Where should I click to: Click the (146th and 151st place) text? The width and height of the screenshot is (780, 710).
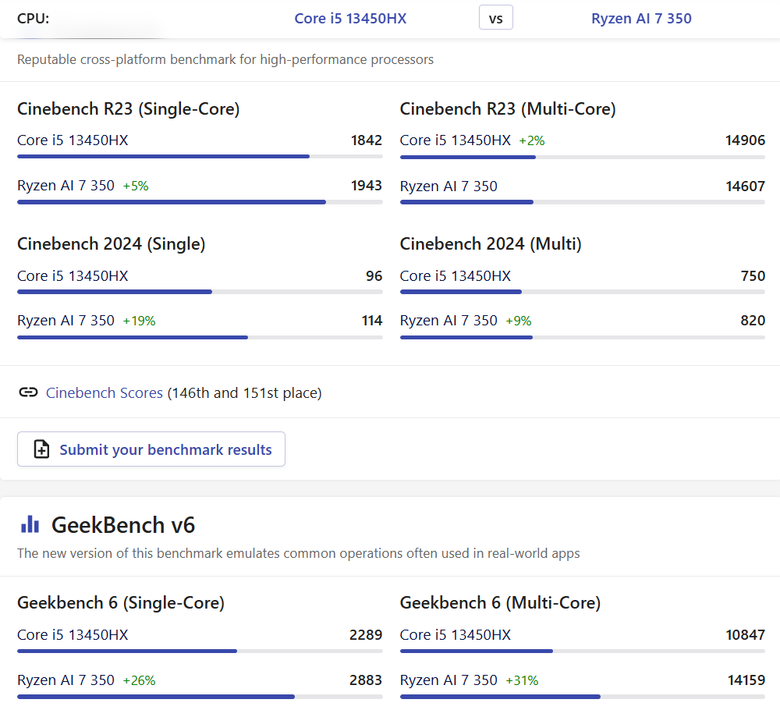coord(244,393)
